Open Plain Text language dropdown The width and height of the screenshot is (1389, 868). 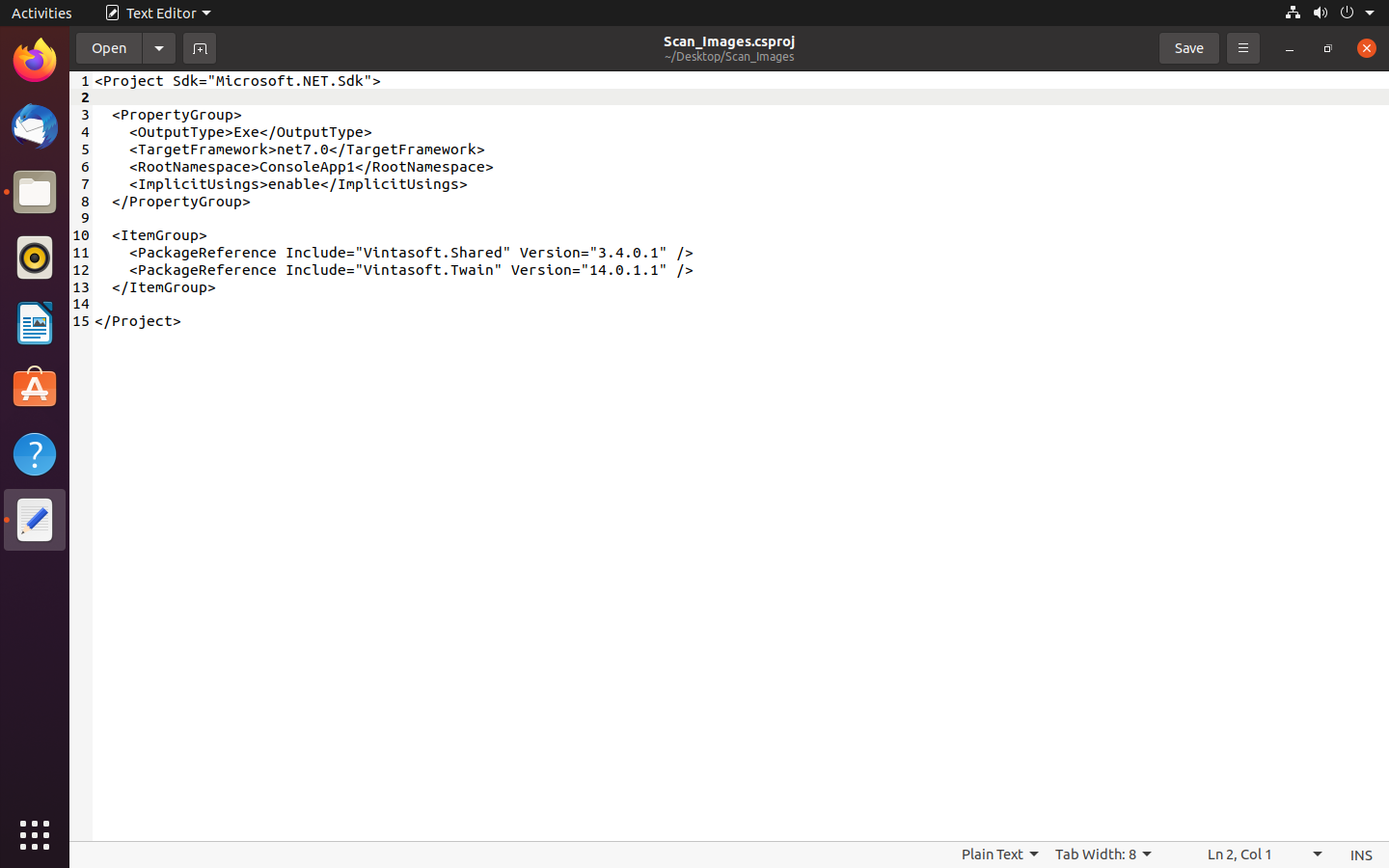(999, 854)
